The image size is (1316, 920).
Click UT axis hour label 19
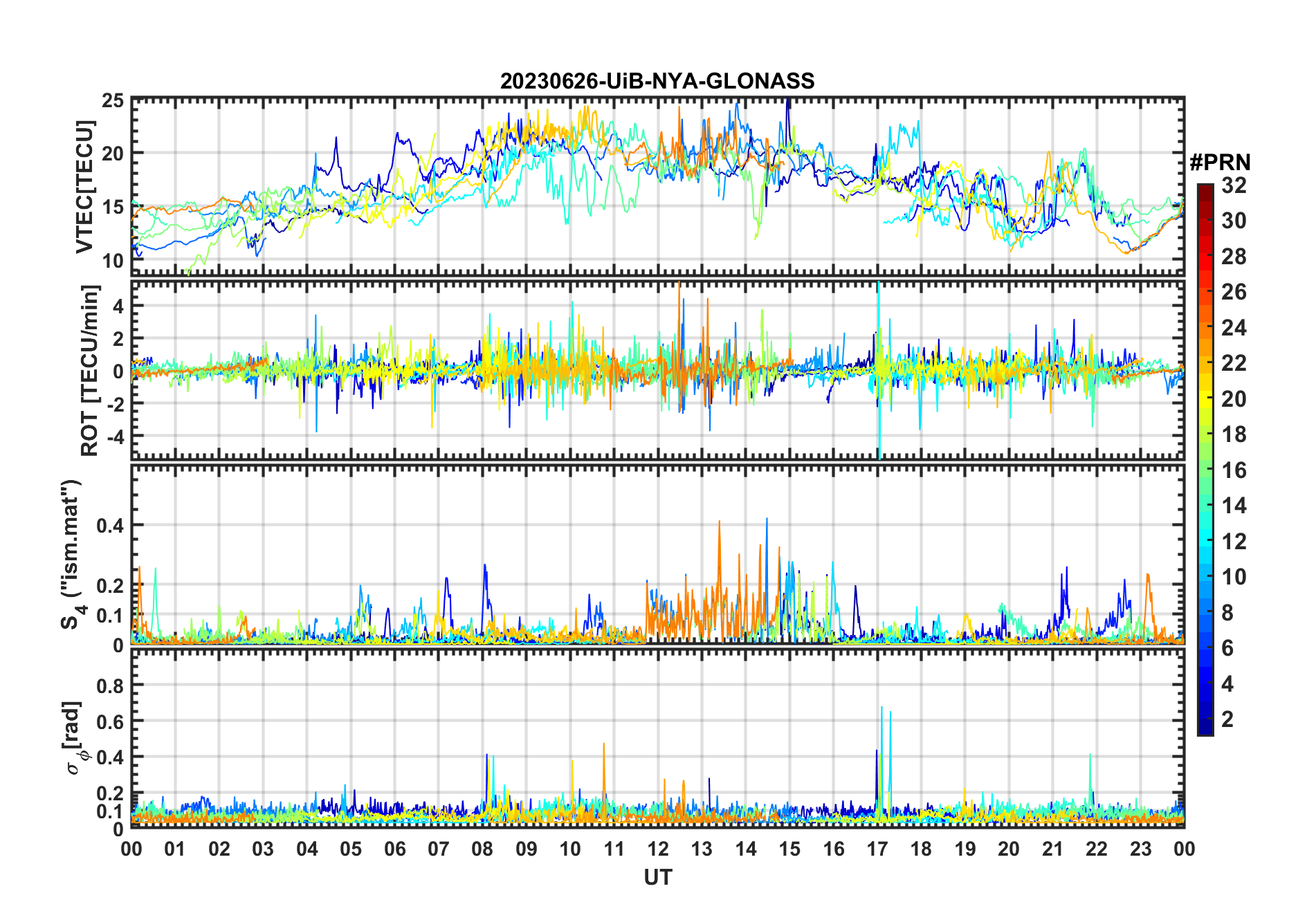pos(965,849)
